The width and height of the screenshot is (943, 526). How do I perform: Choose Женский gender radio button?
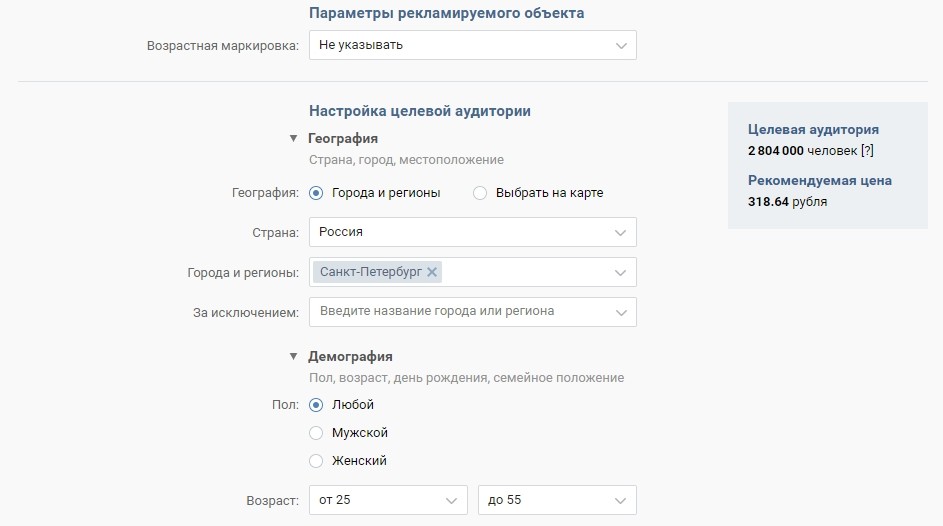point(316,461)
